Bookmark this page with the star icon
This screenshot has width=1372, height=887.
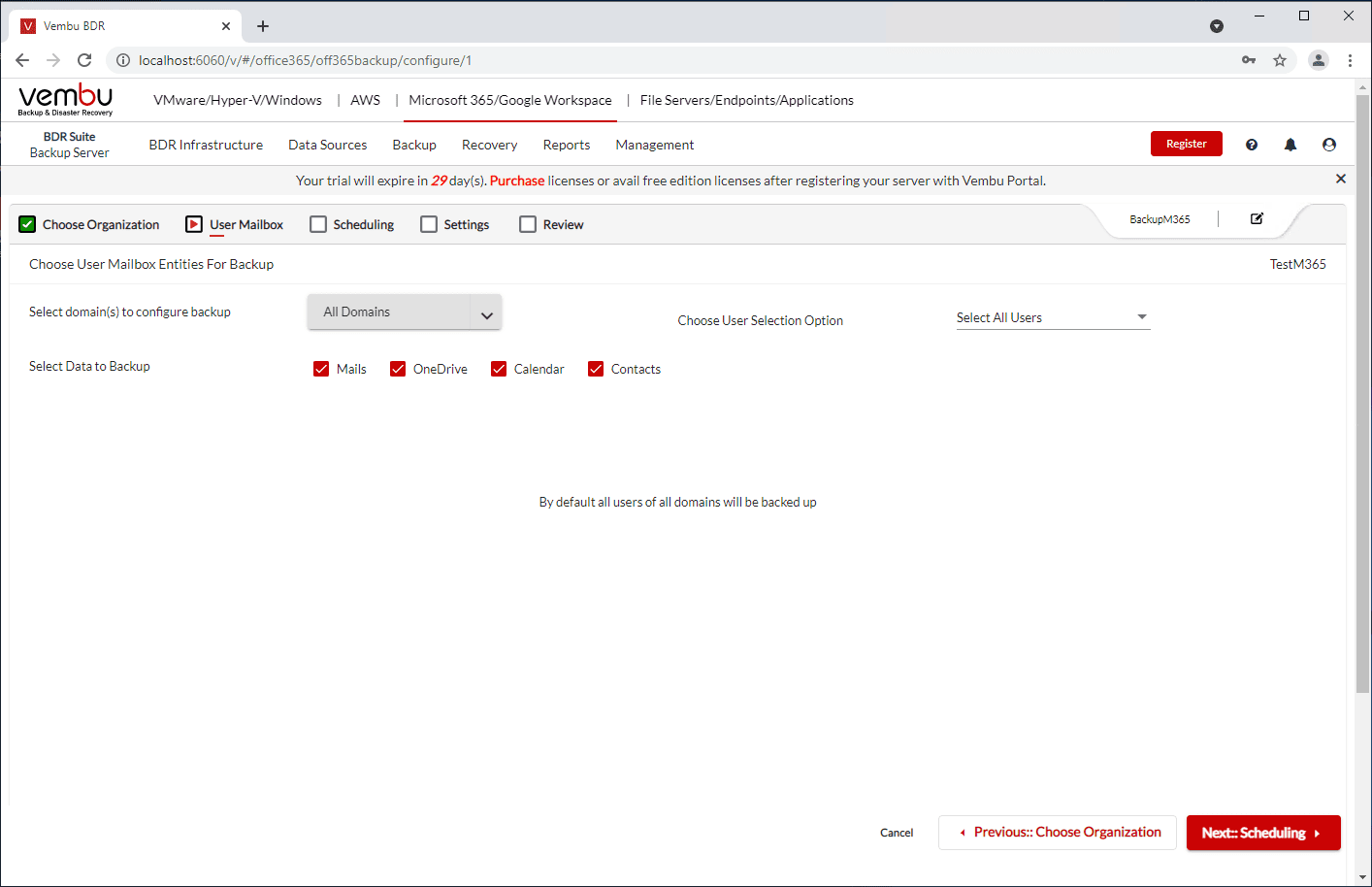coord(1280,60)
